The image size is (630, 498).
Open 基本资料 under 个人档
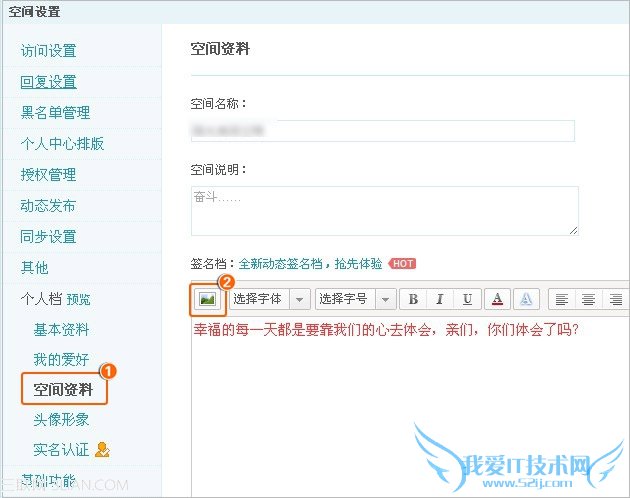click(61, 330)
